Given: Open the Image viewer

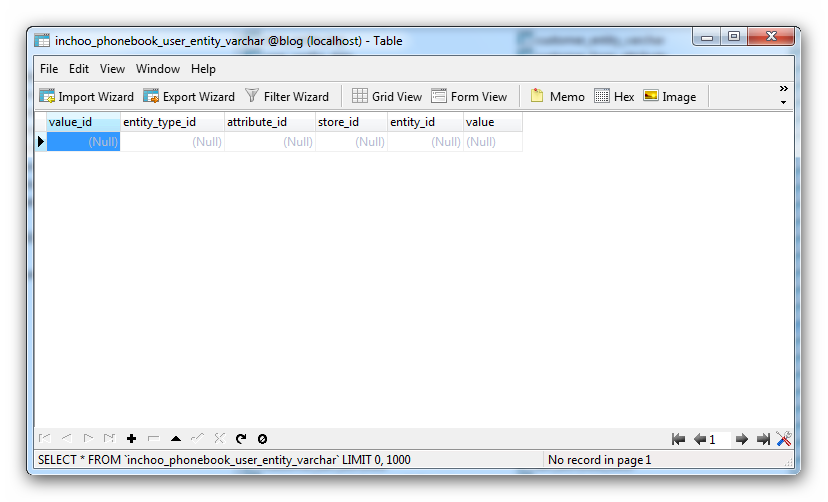Looking at the screenshot, I should point(669,97).
